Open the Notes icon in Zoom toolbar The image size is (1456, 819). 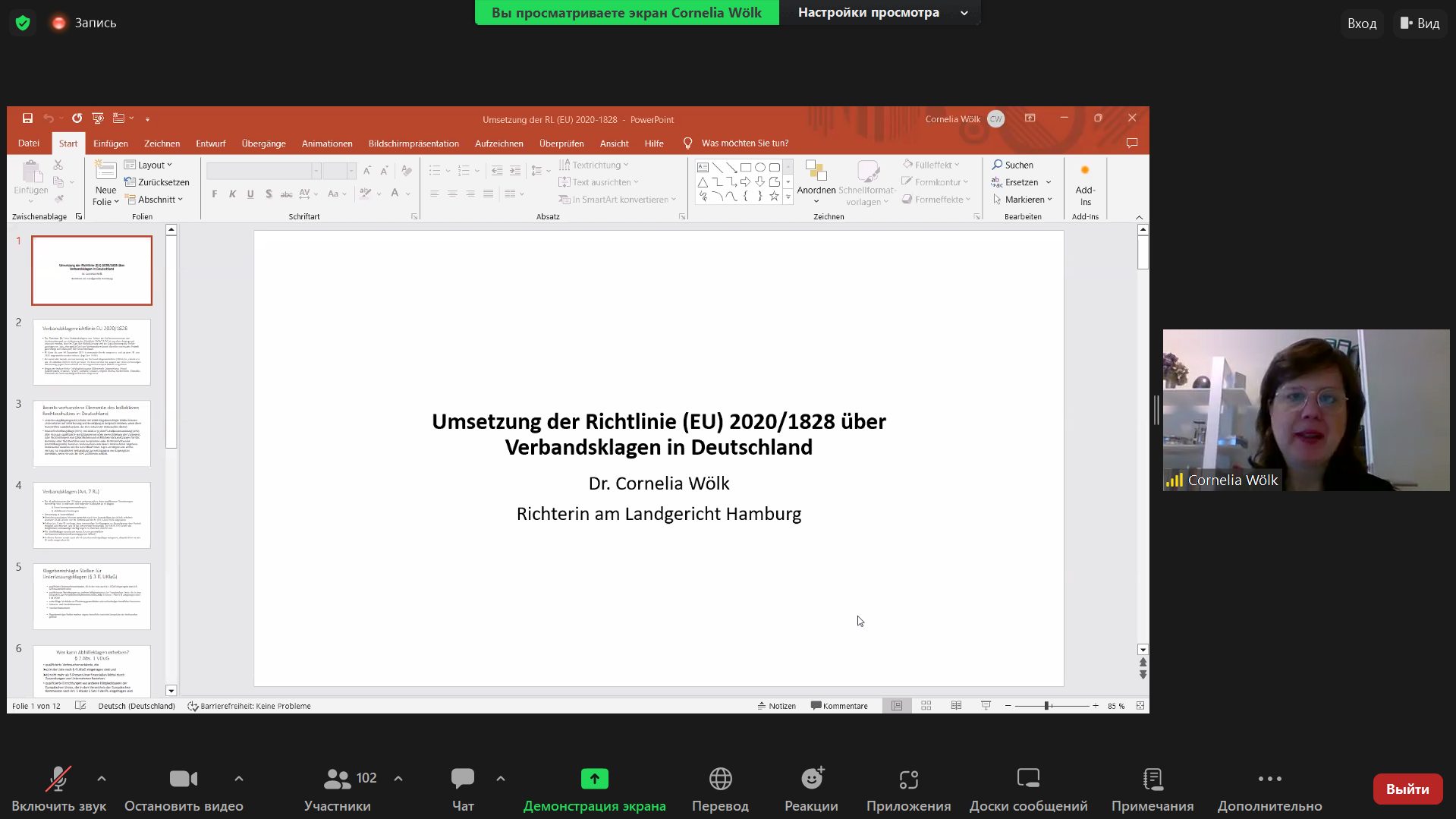click(1152, 780)
